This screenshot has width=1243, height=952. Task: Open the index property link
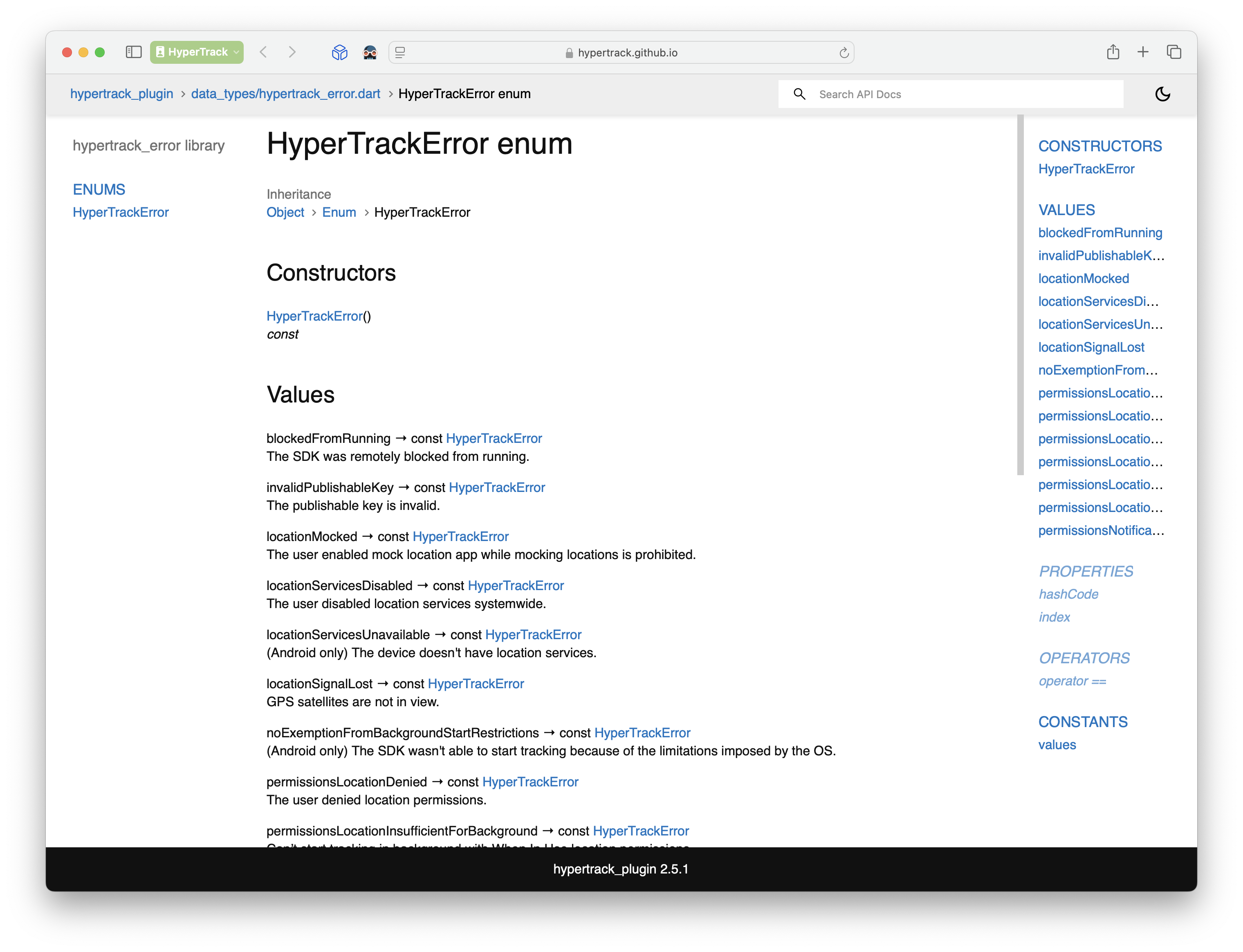pyautogui.click(x=1055, y=617)
